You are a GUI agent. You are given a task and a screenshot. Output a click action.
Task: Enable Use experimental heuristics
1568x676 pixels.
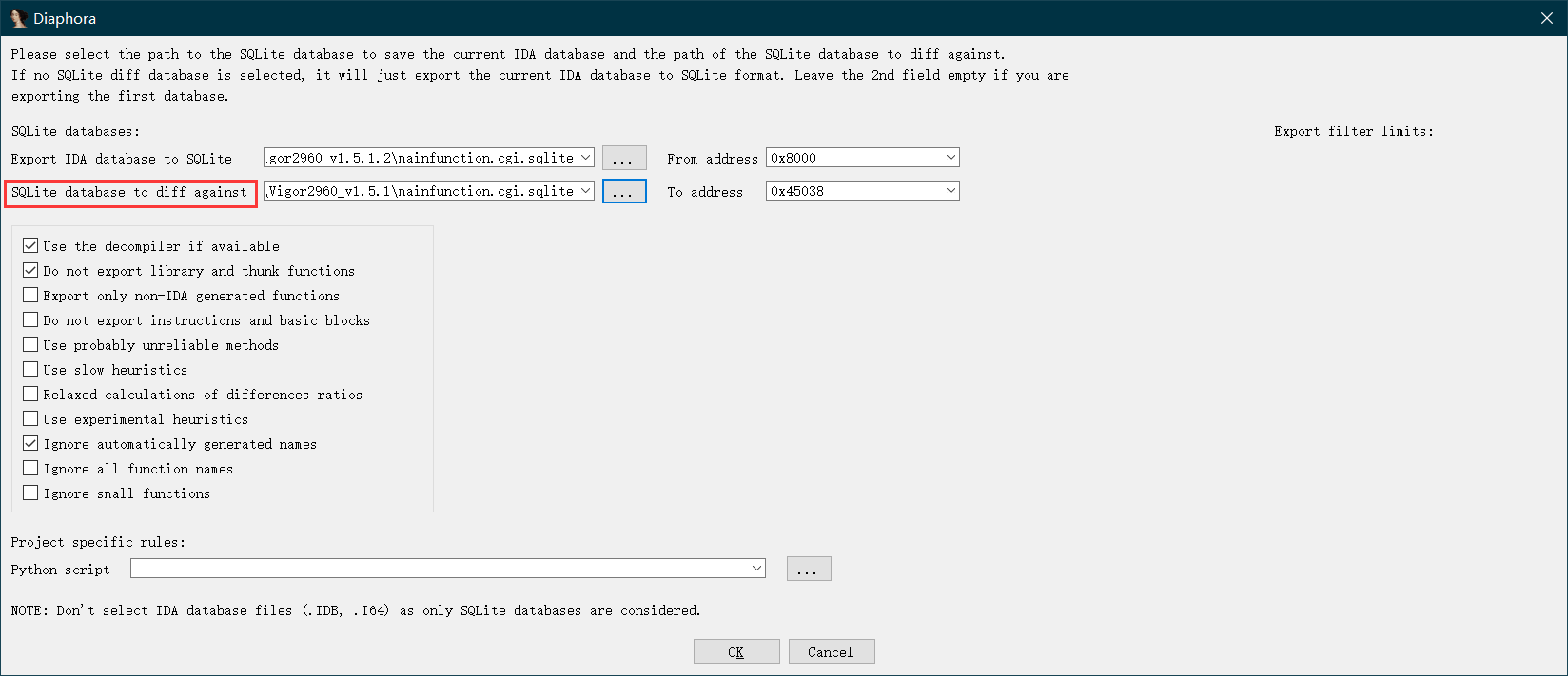[30, 418]
